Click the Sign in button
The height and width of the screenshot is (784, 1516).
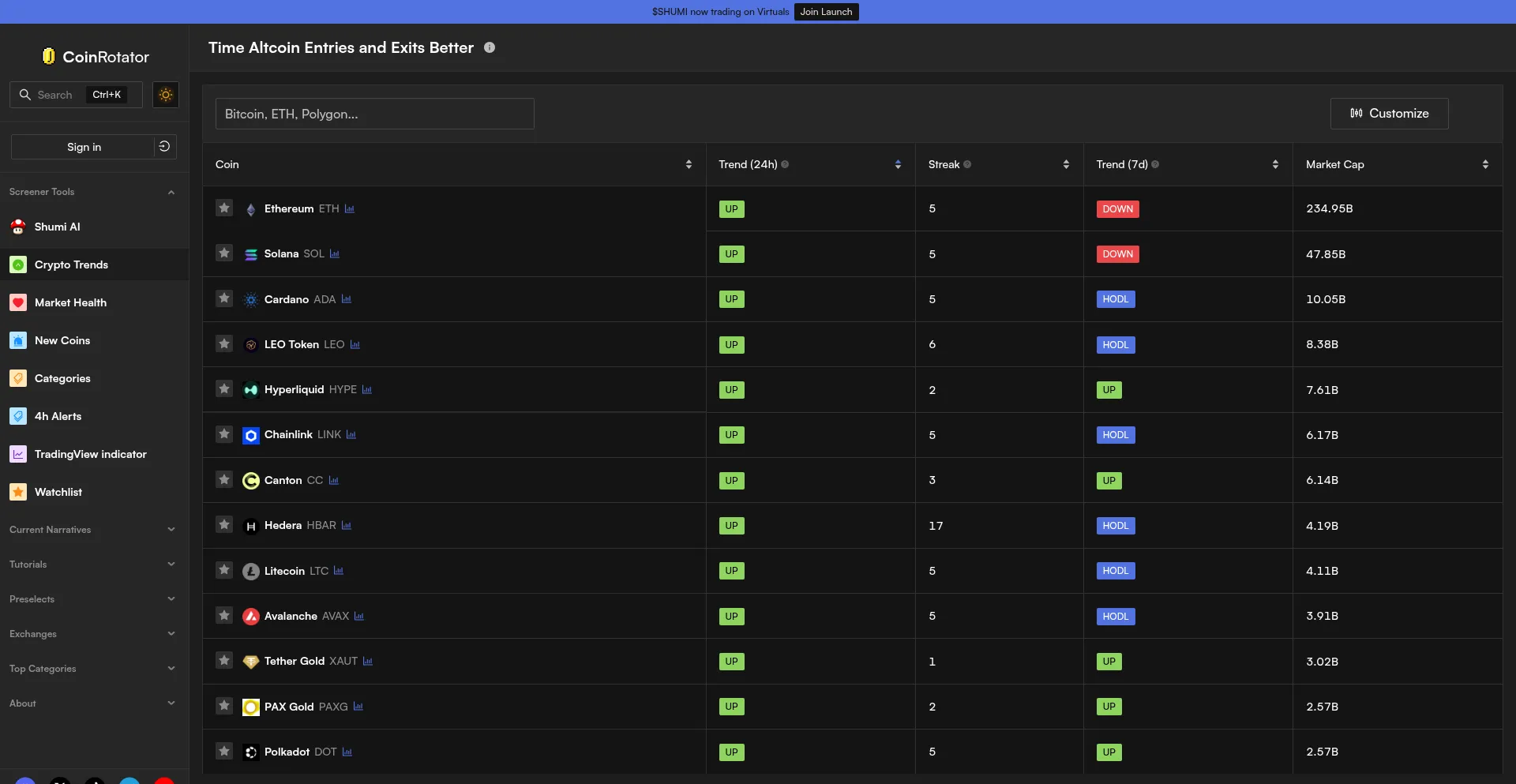point(83,147)
